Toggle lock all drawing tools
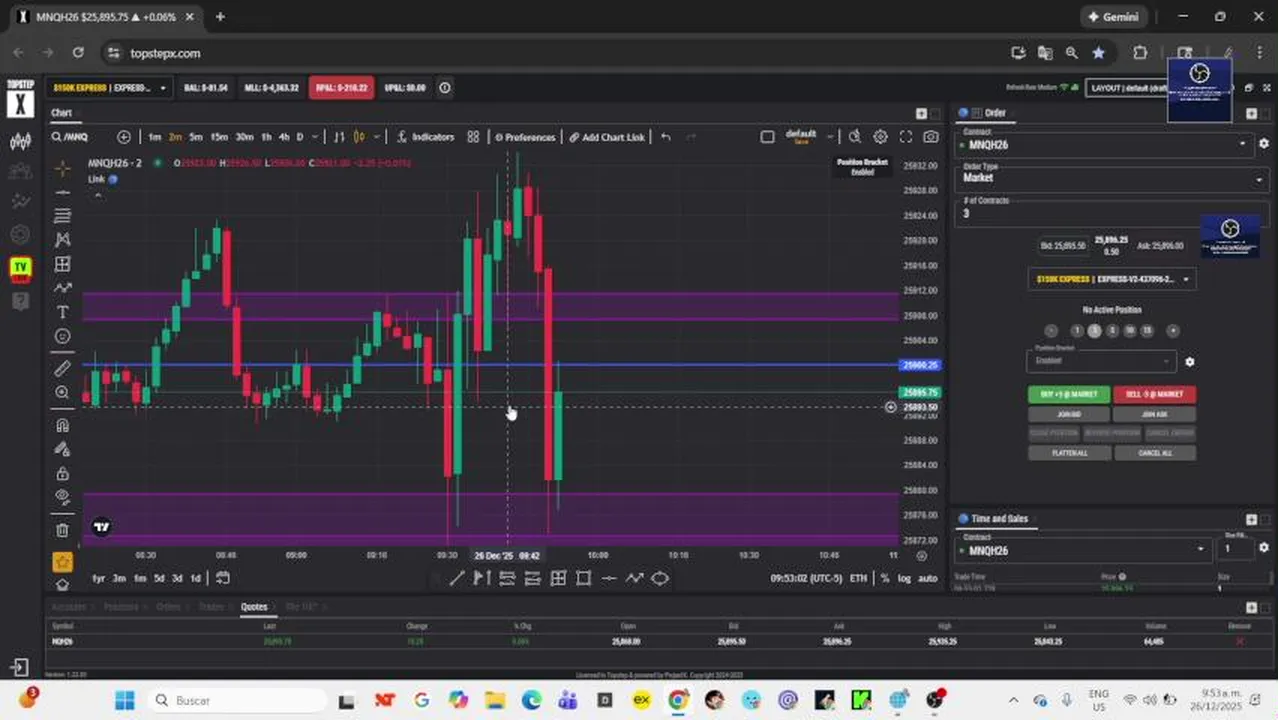The width and height of the screenshot is (1278, 720). [62, 473]
